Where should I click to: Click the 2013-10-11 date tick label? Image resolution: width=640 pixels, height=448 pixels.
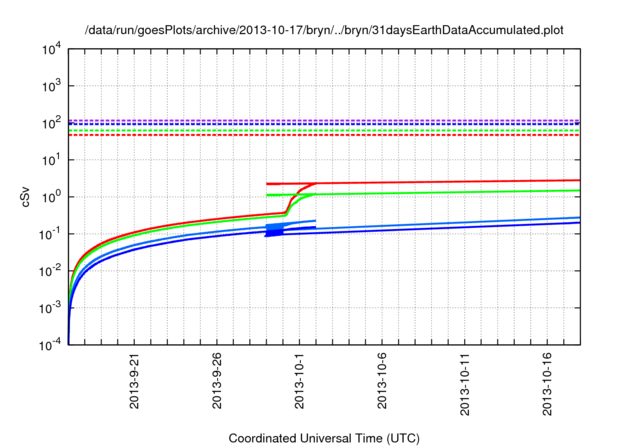pos(464,384)
